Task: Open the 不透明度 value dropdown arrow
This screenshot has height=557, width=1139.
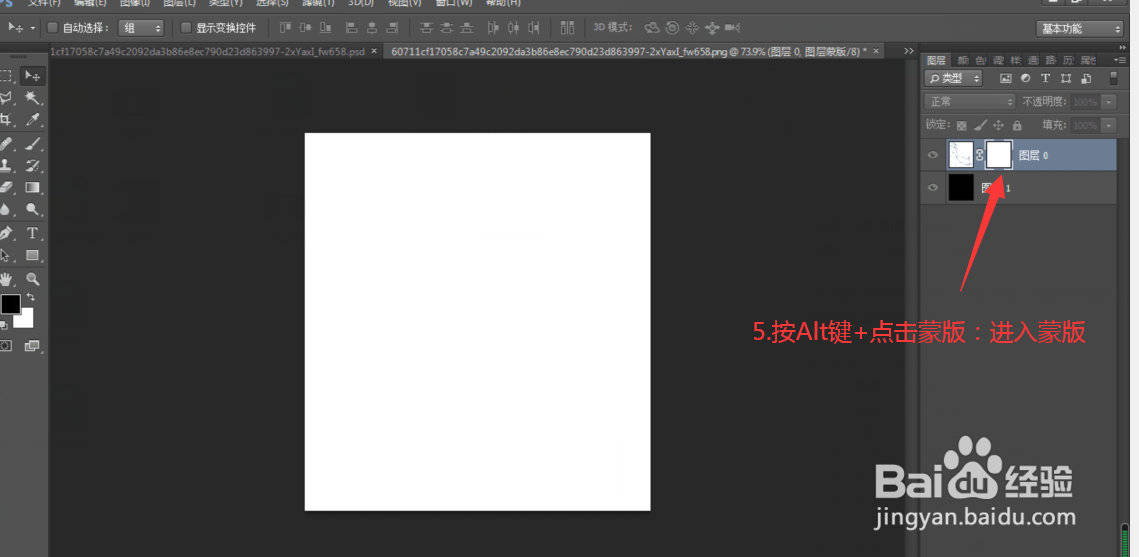Action: coord(1109,102)
